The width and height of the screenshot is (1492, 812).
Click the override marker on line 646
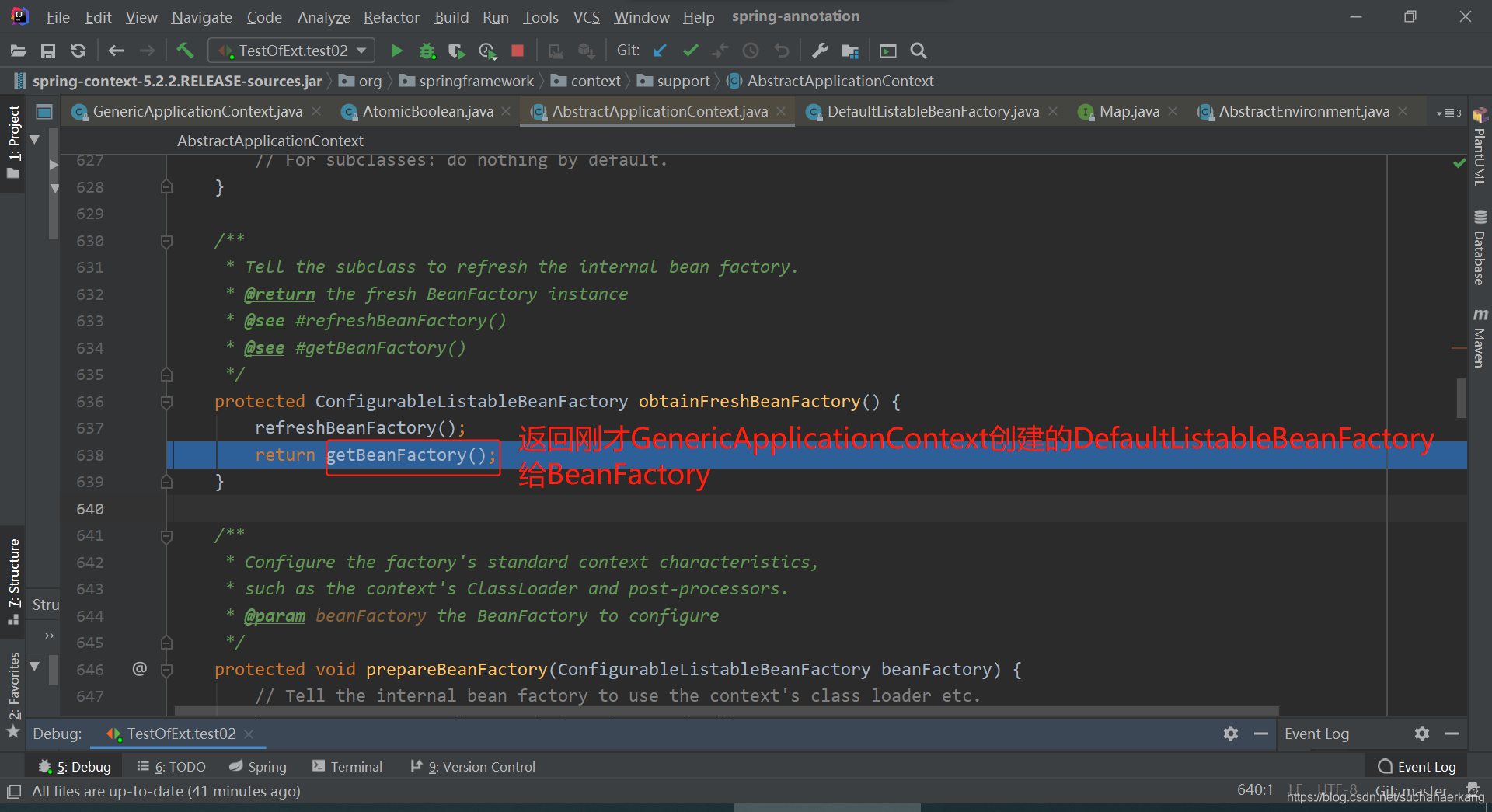pyautogui.click(x=140, y=669)
